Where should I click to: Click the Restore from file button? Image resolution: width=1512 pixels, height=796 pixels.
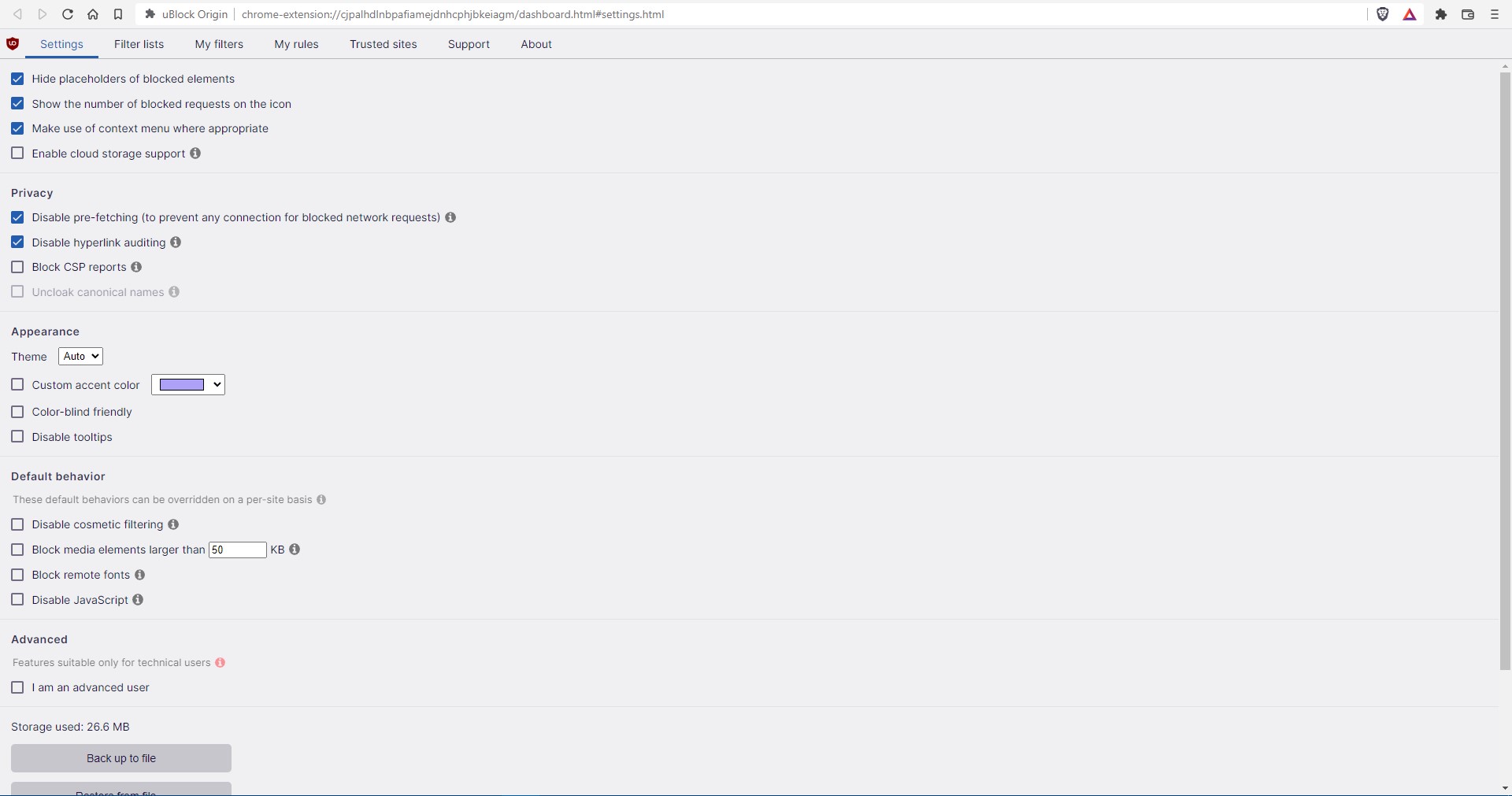click(120, 791)
